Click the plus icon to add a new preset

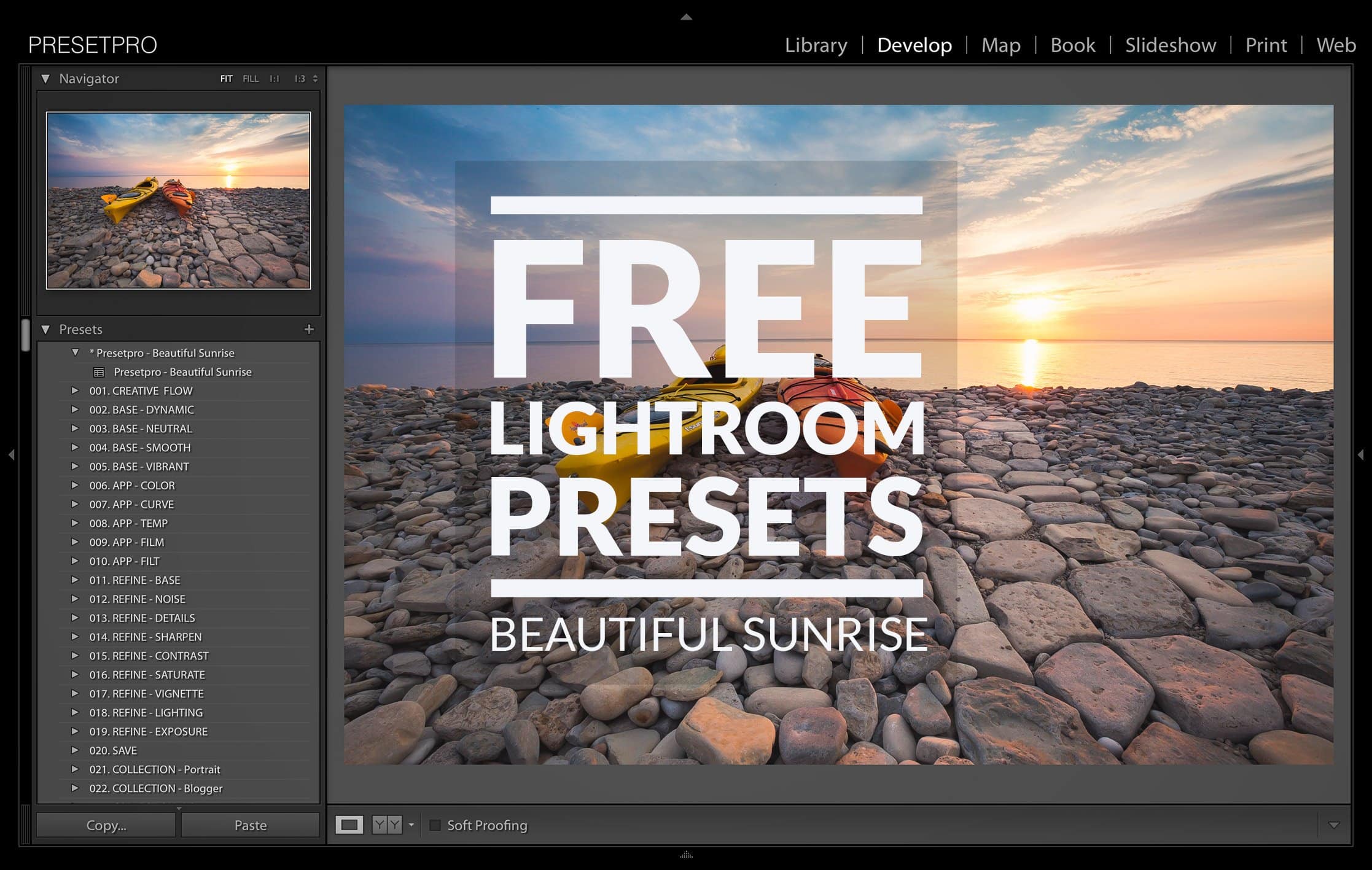pos(310,329)
